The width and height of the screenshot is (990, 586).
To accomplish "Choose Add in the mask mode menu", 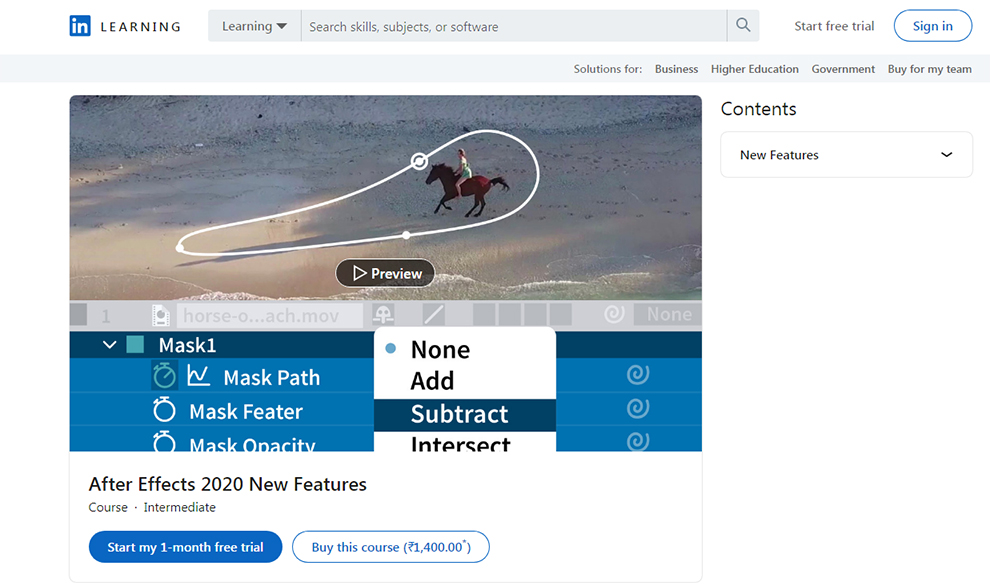I will (432, 381).
